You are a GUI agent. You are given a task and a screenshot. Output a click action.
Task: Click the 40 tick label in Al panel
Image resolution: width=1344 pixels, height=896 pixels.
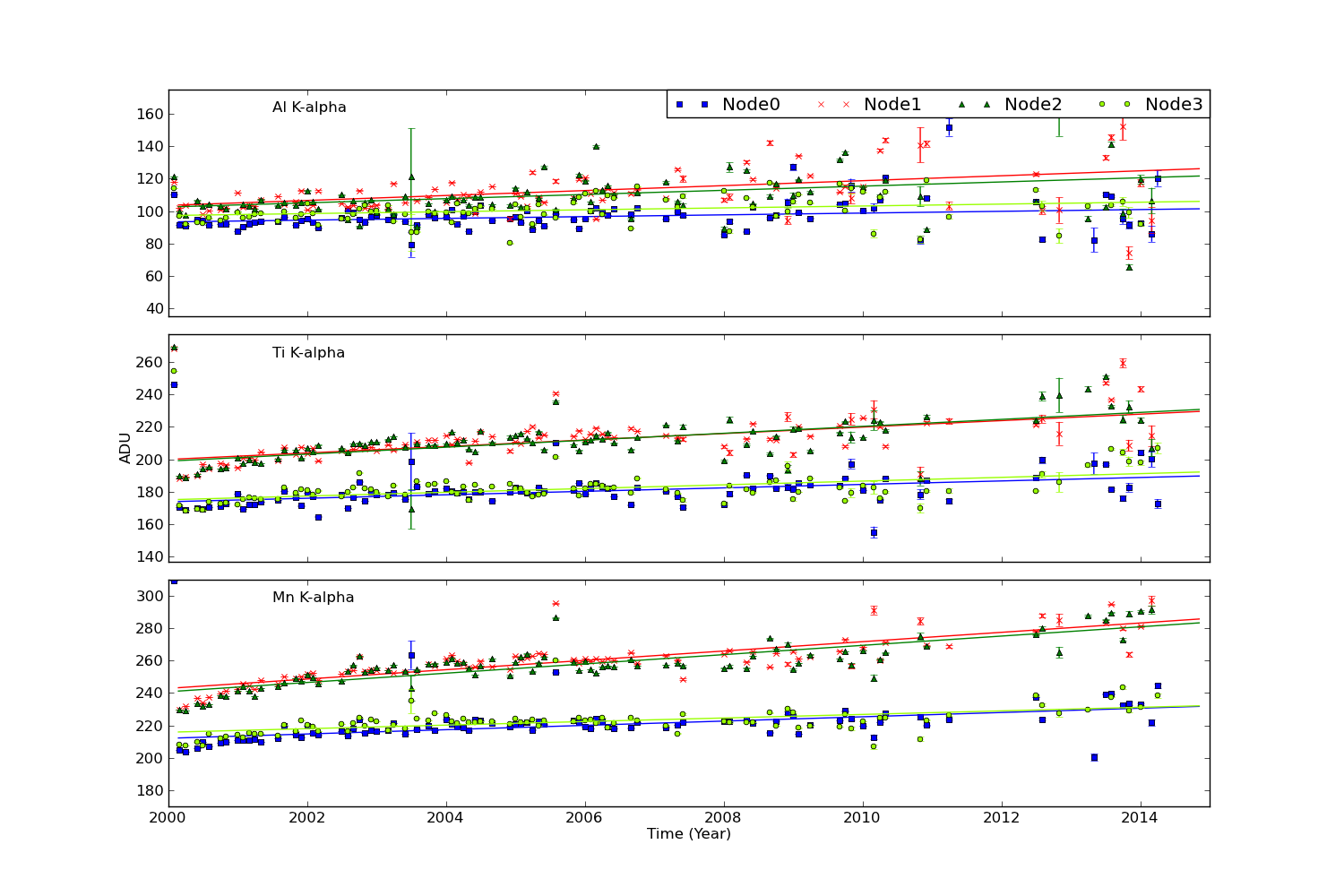click(x=152, y=308)
